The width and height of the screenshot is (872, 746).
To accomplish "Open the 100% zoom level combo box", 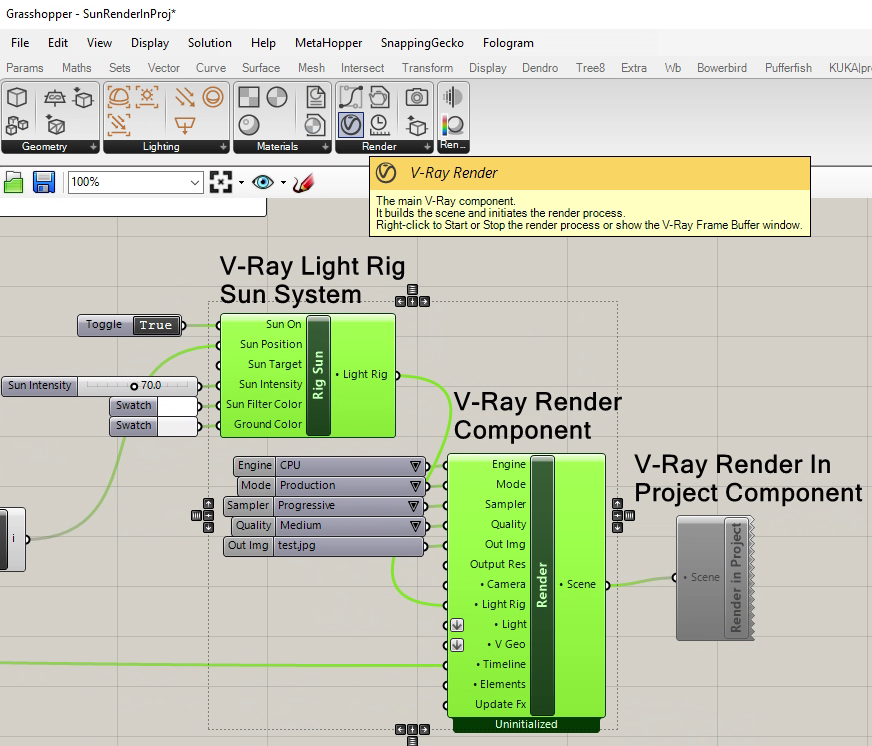I will (x=135, y=182).
